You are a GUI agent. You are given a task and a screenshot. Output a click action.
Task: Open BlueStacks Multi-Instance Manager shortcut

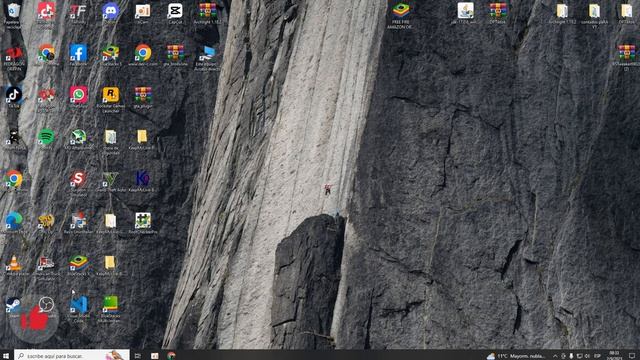(110, 309)
